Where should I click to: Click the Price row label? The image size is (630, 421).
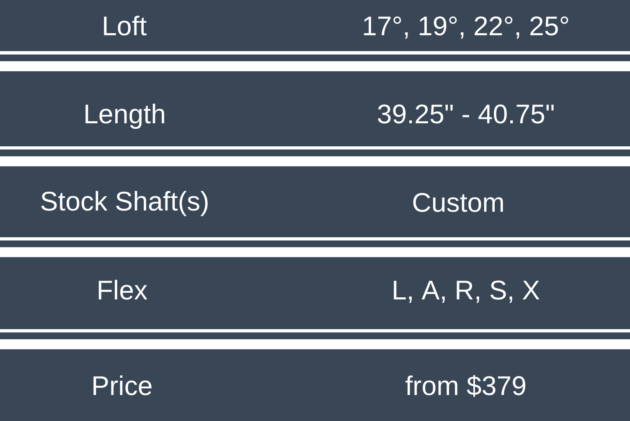tap(122, 386)
